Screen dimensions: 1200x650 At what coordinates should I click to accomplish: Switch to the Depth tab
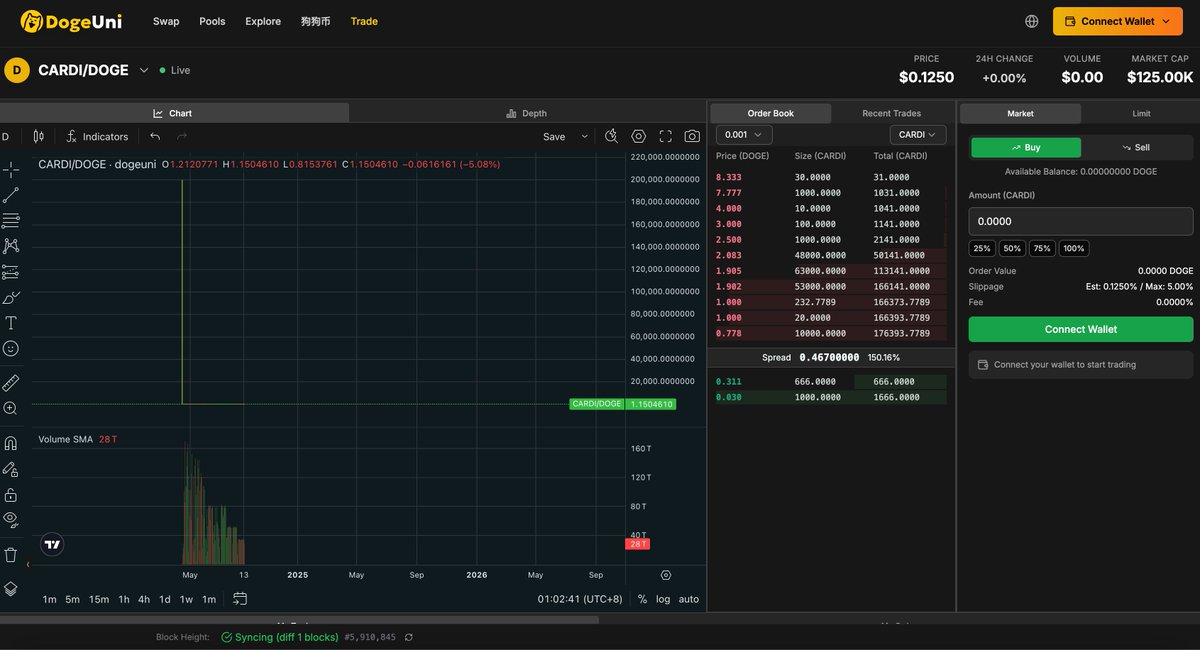527,113
